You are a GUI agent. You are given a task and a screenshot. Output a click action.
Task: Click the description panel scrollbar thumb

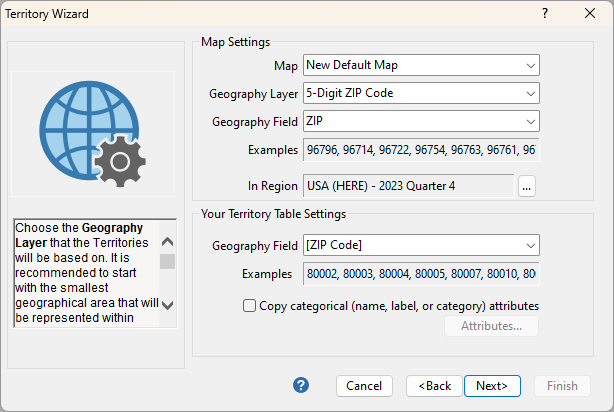click(167, 261)
